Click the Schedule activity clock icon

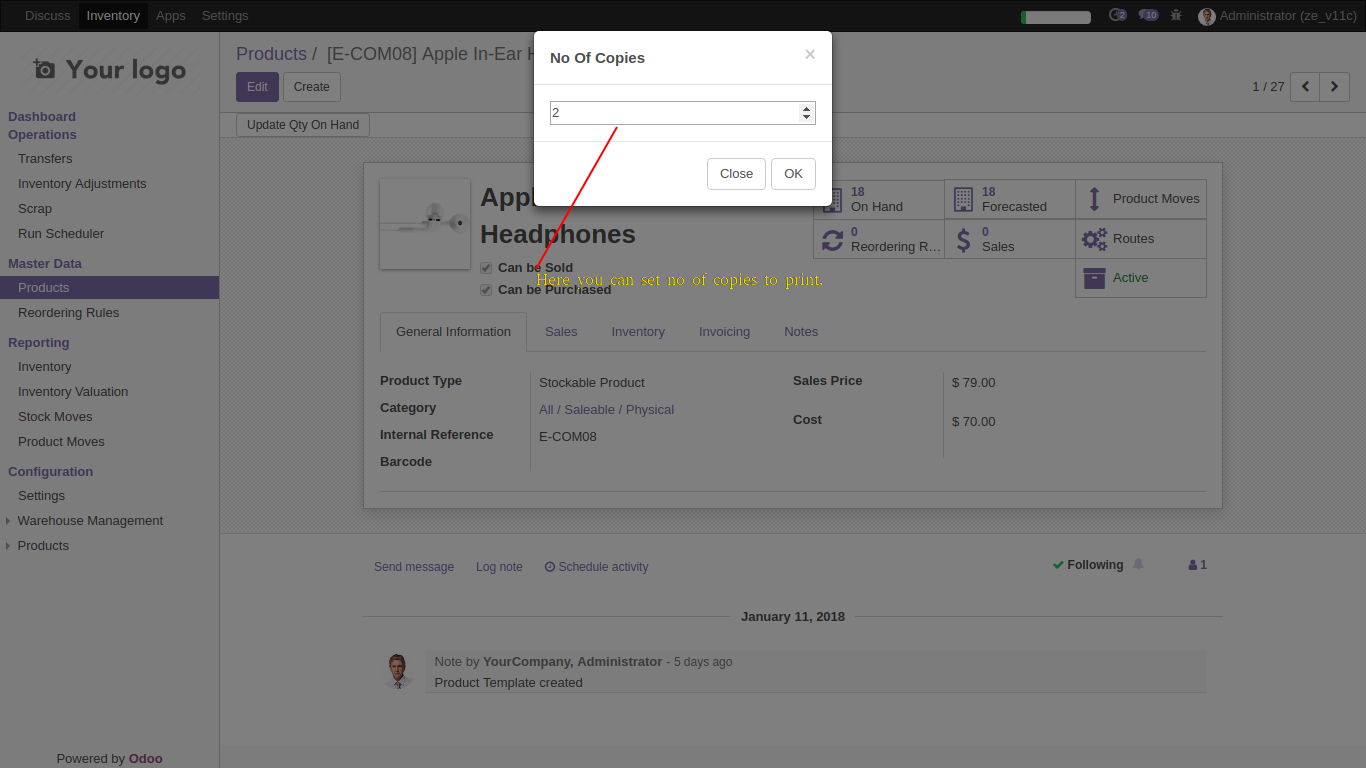coord(550,567)
